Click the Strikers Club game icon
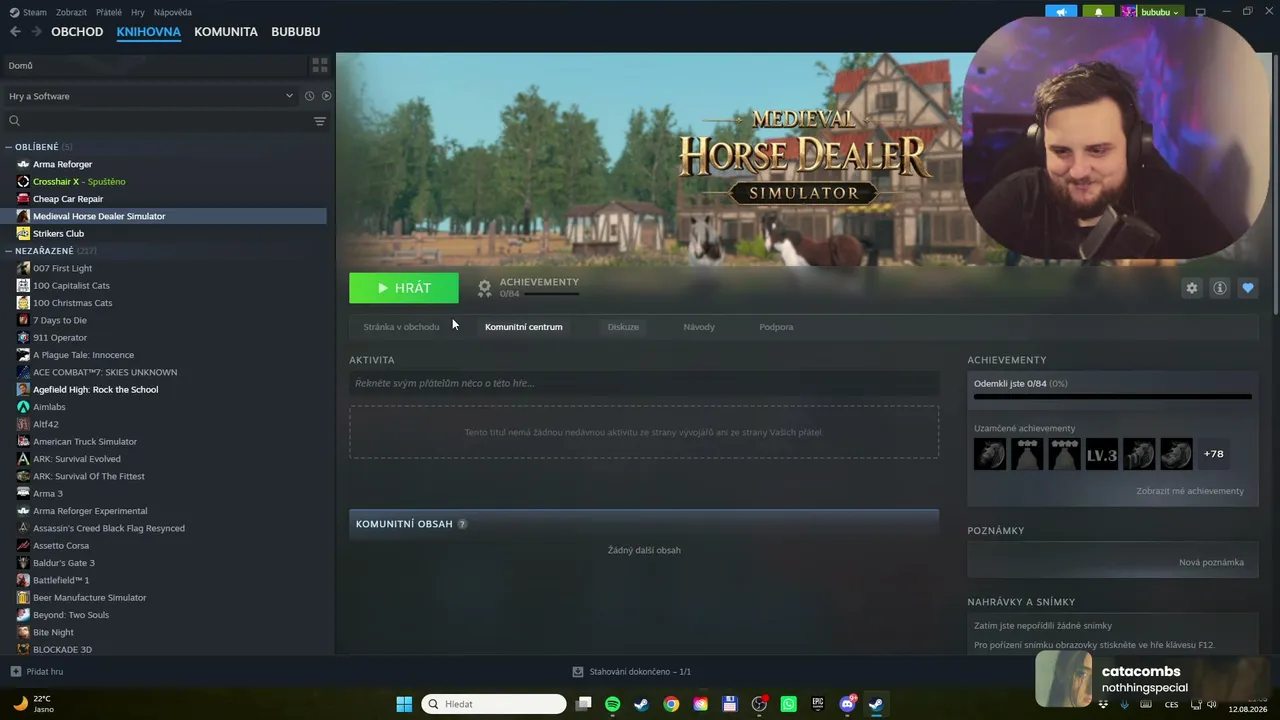This screenshot has width=1280, height=720. tap(23, 233)
